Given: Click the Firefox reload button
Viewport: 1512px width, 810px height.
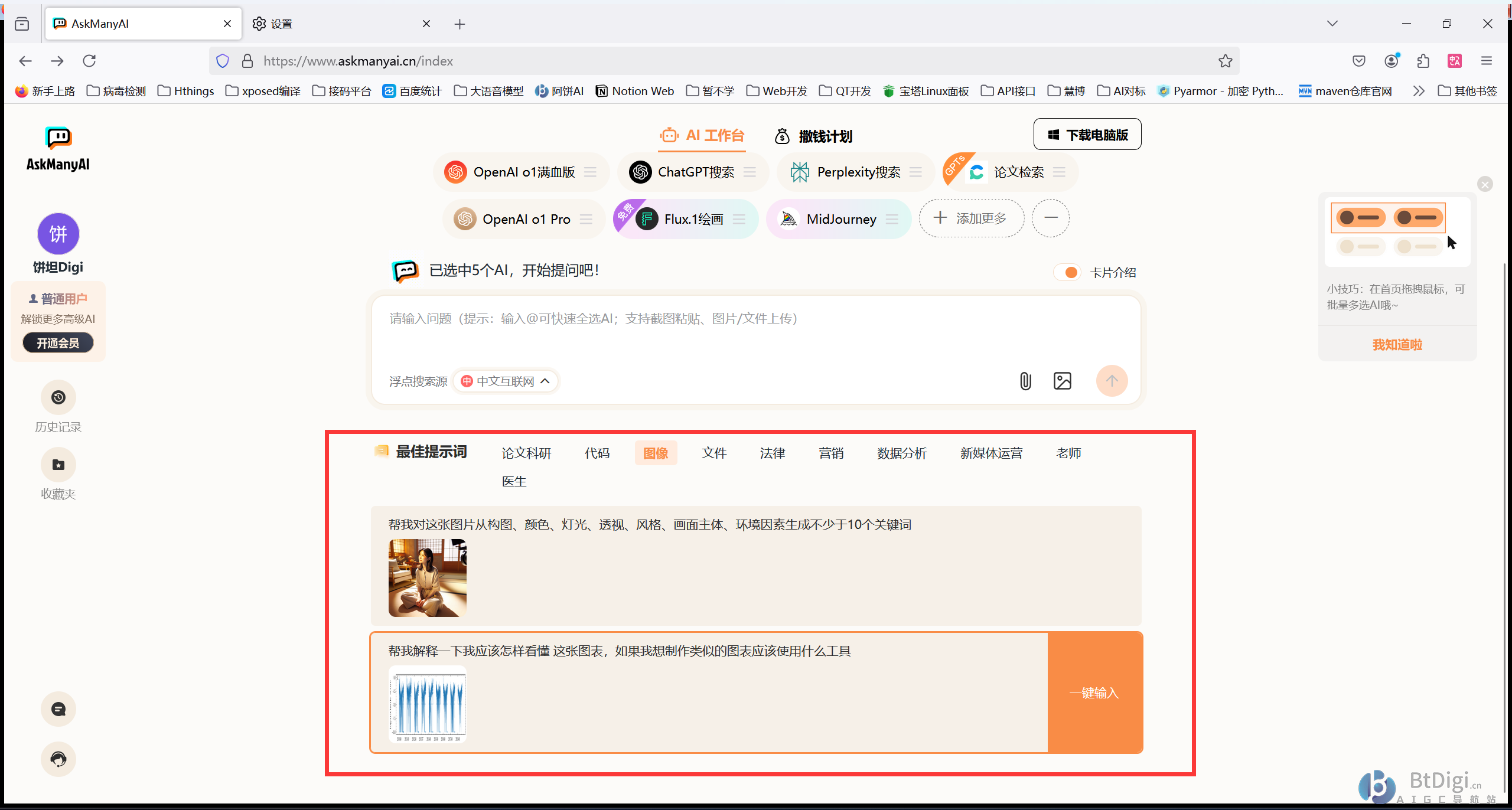Looking at the screenshot, I should (x=89, y=61).
